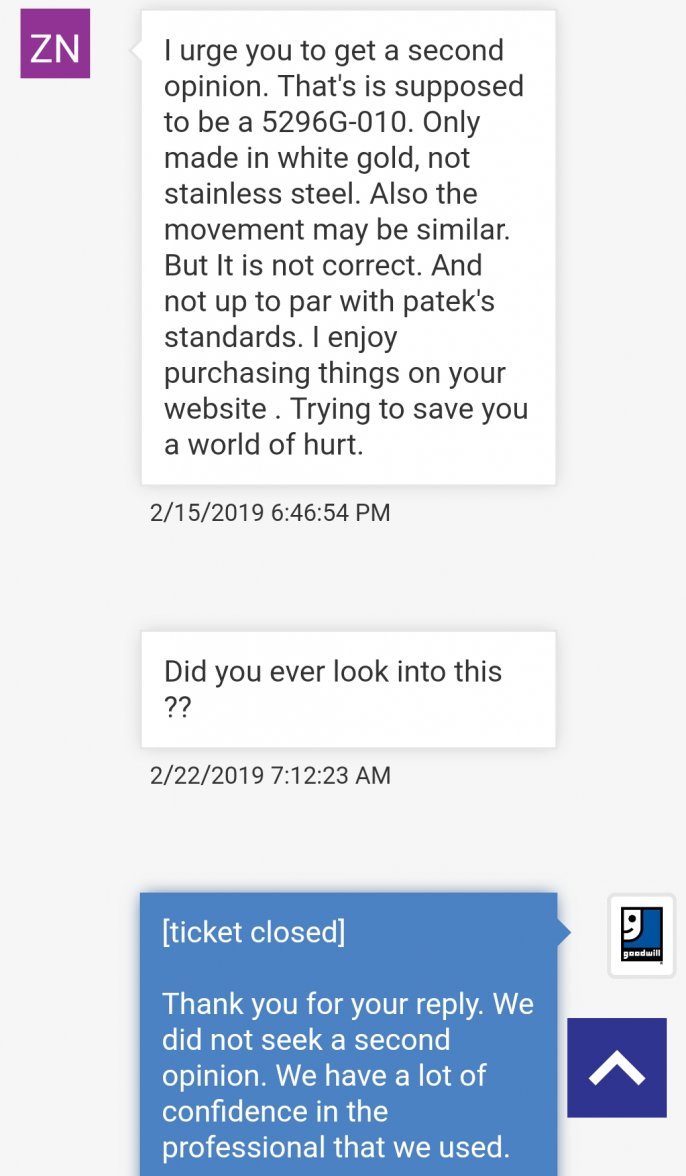Click the 2/15/2019 6:46:54 PM timestamp
686x1176 pixels.
270,512
